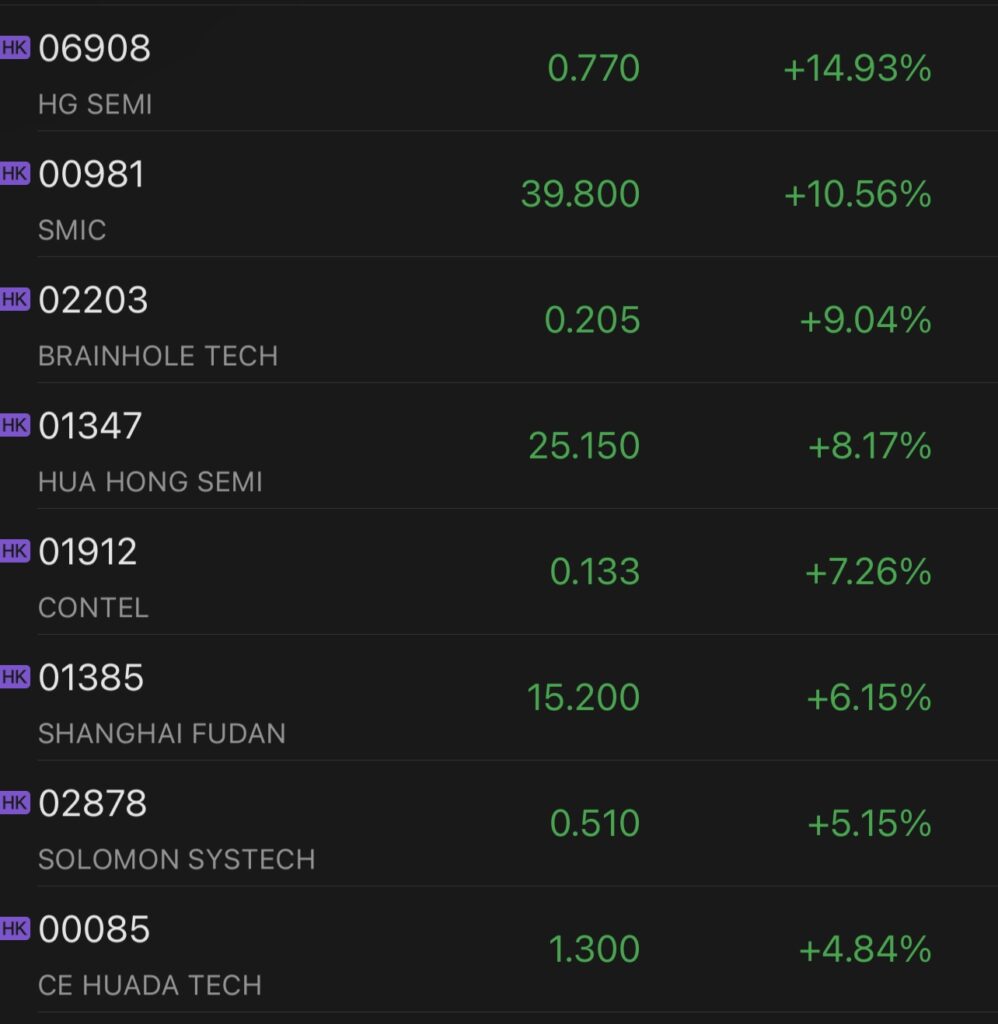The image size is (998, 1024).
Task: Tap the HK badge beside 00085
Action: 15,929
